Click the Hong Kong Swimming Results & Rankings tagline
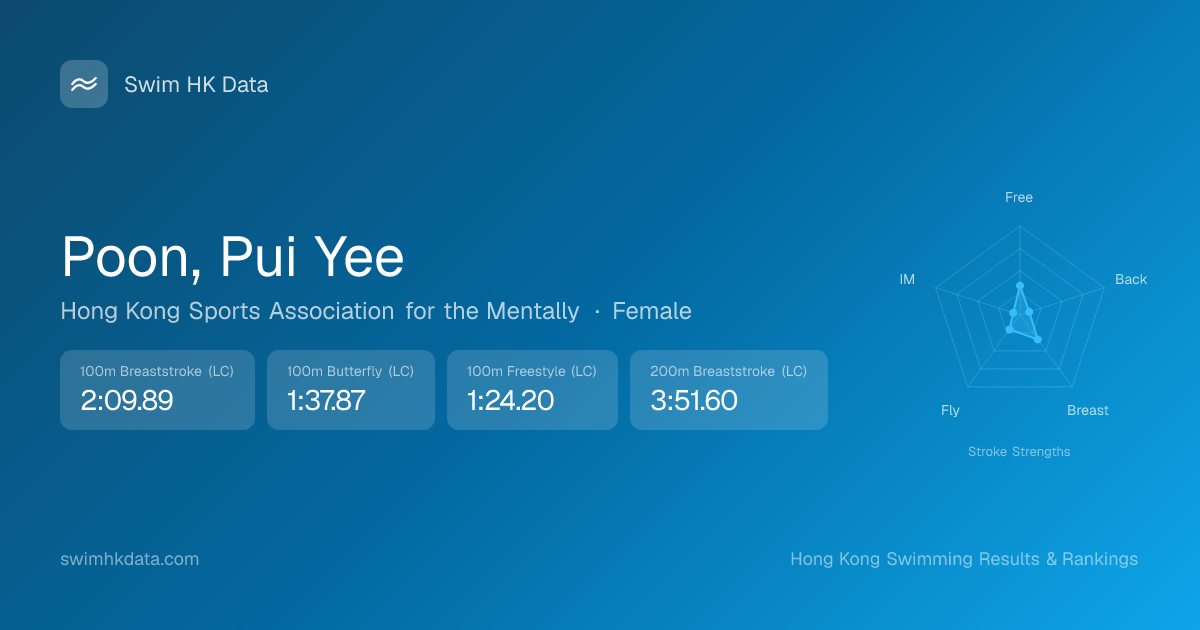The width and height of the screenshot is (1200, 630). point(964,559)
